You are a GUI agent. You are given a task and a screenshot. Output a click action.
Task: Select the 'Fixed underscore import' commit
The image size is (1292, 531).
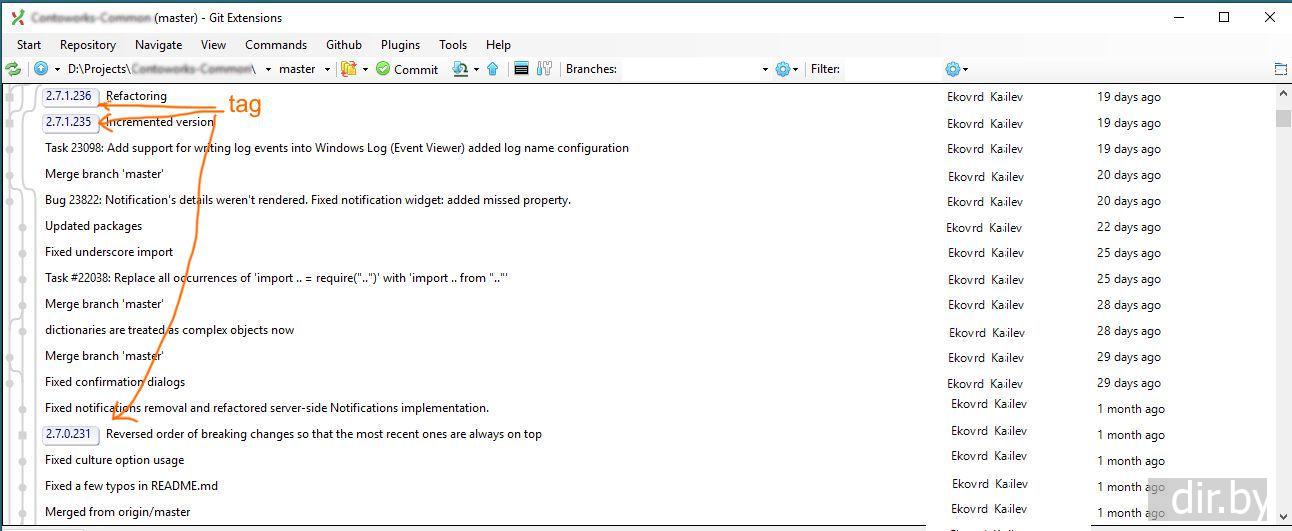[109, 252]
